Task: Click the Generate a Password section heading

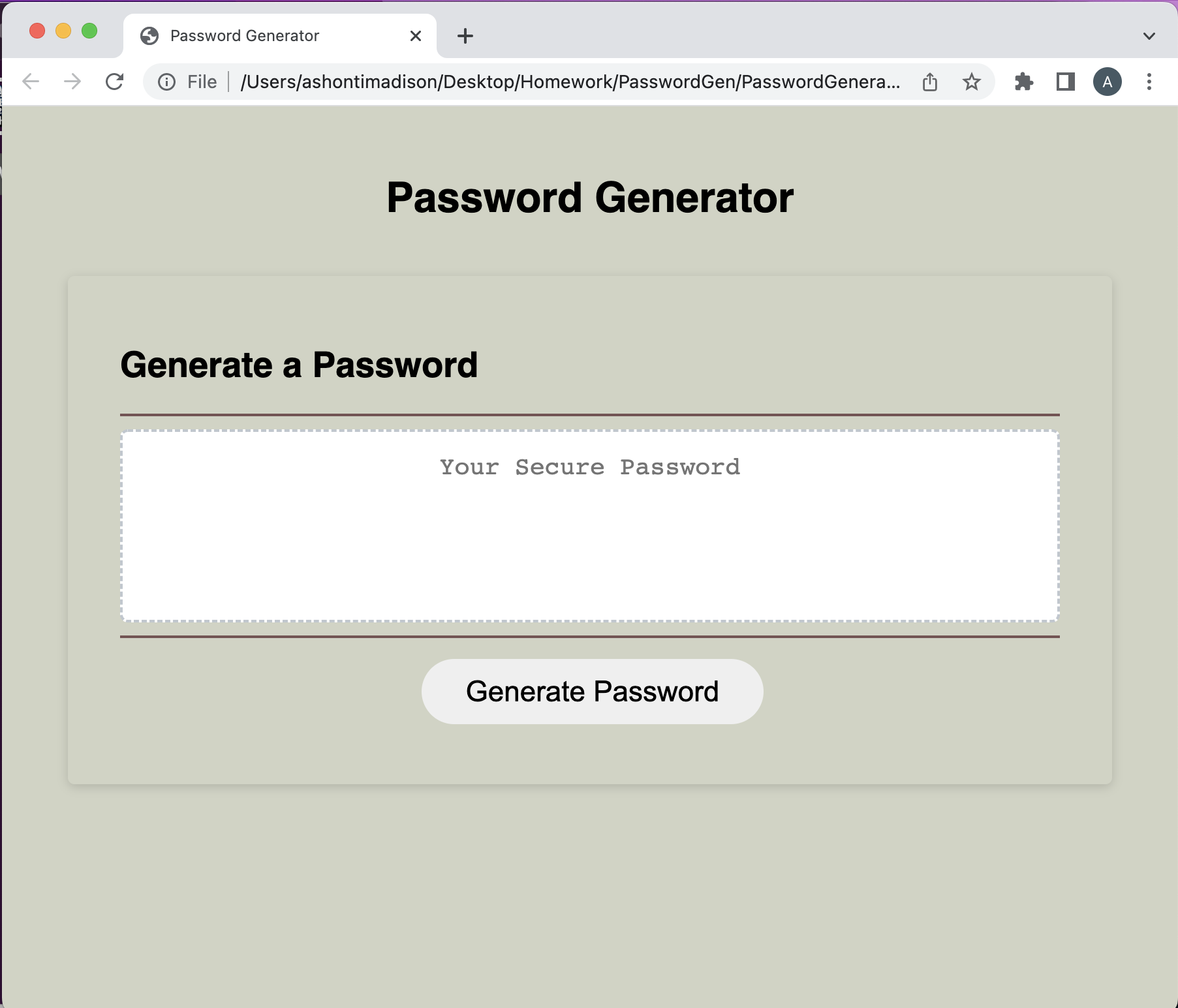Action: (x=299, y=365)
